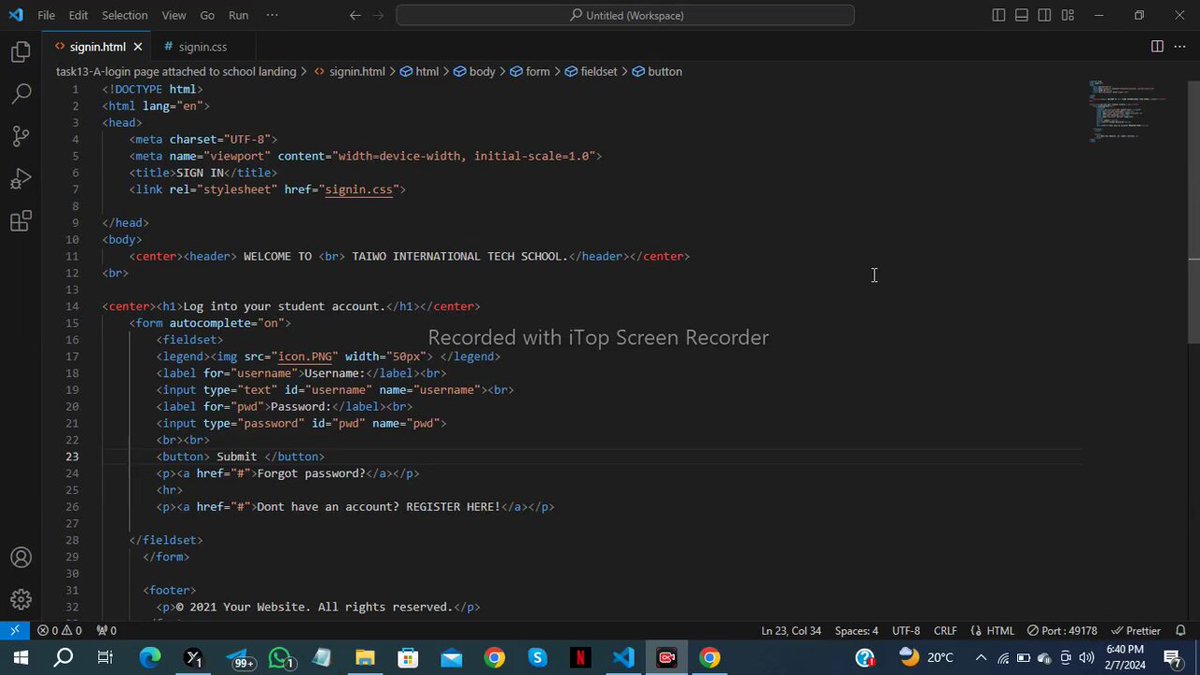Open the Source Control view
Image resolution: width=1200 pixels, height=675 pixels.
coord(20,137)
